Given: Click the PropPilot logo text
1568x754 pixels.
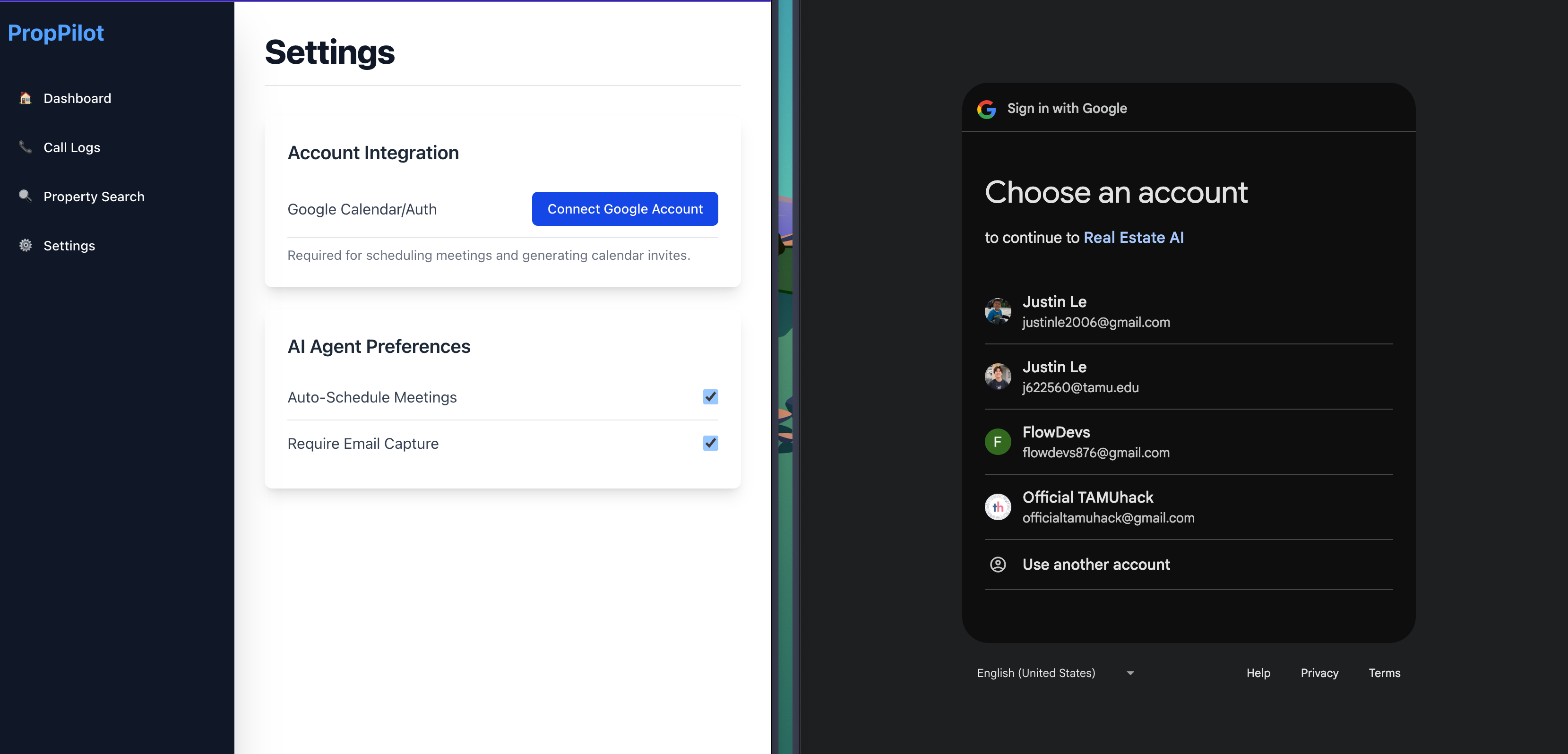Looking at the screenshot, I should [56, 33].
